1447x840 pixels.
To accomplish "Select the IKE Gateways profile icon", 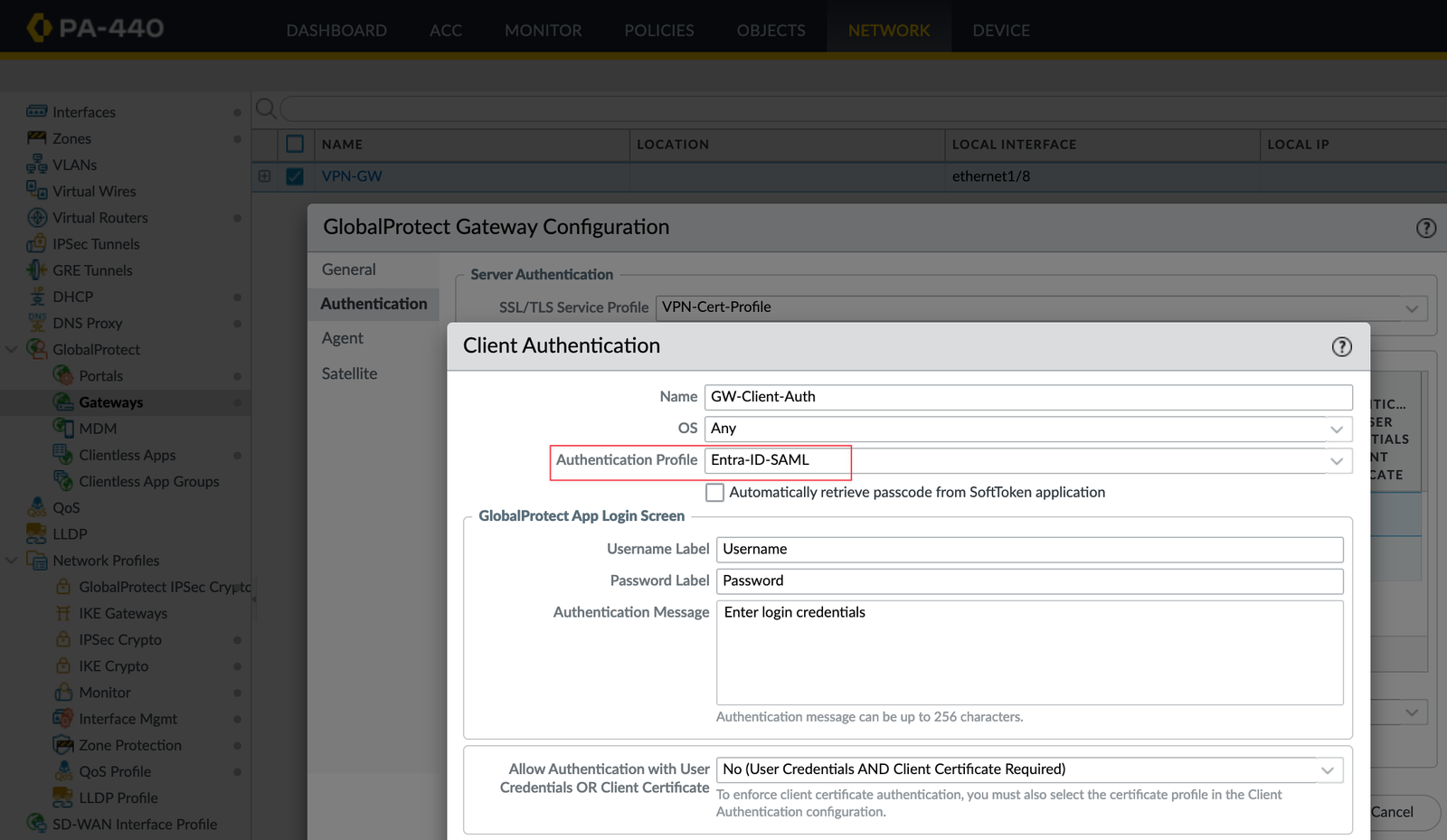I will (x=63, y=613).
